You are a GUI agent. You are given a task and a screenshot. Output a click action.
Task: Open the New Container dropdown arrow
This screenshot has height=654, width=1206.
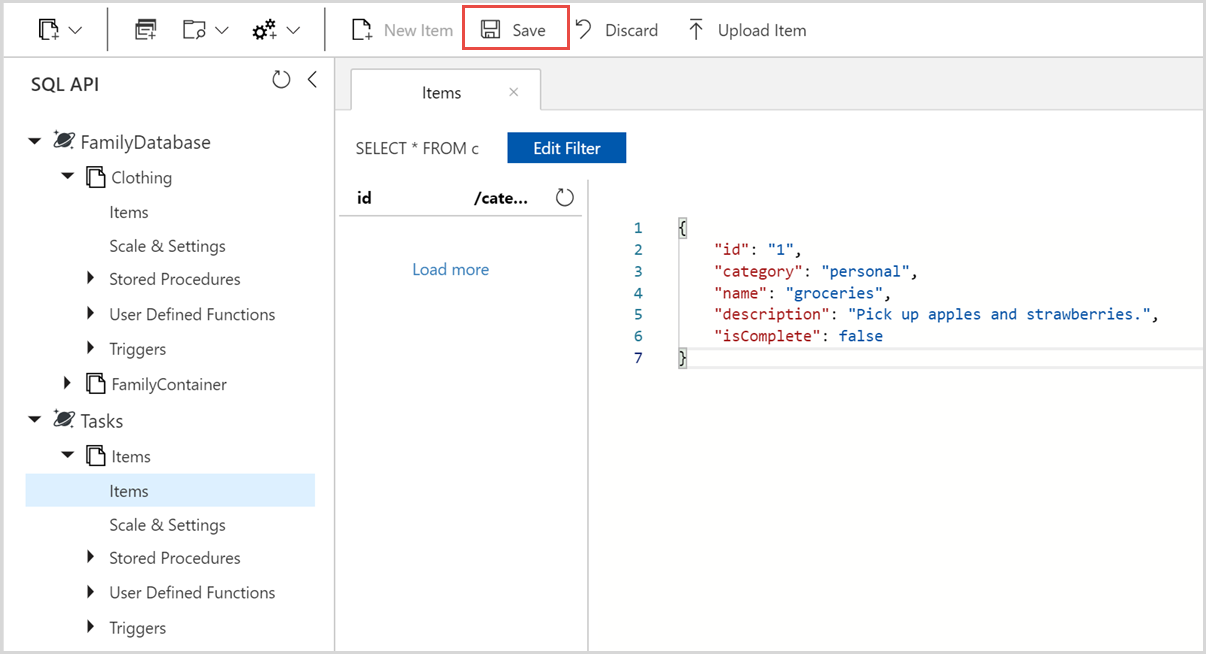click(76, 30)
